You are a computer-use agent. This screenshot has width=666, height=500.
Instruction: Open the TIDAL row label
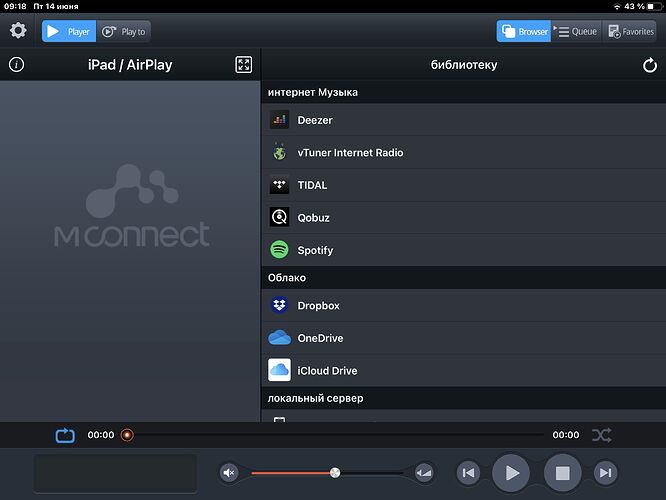[x=312, y=185]
